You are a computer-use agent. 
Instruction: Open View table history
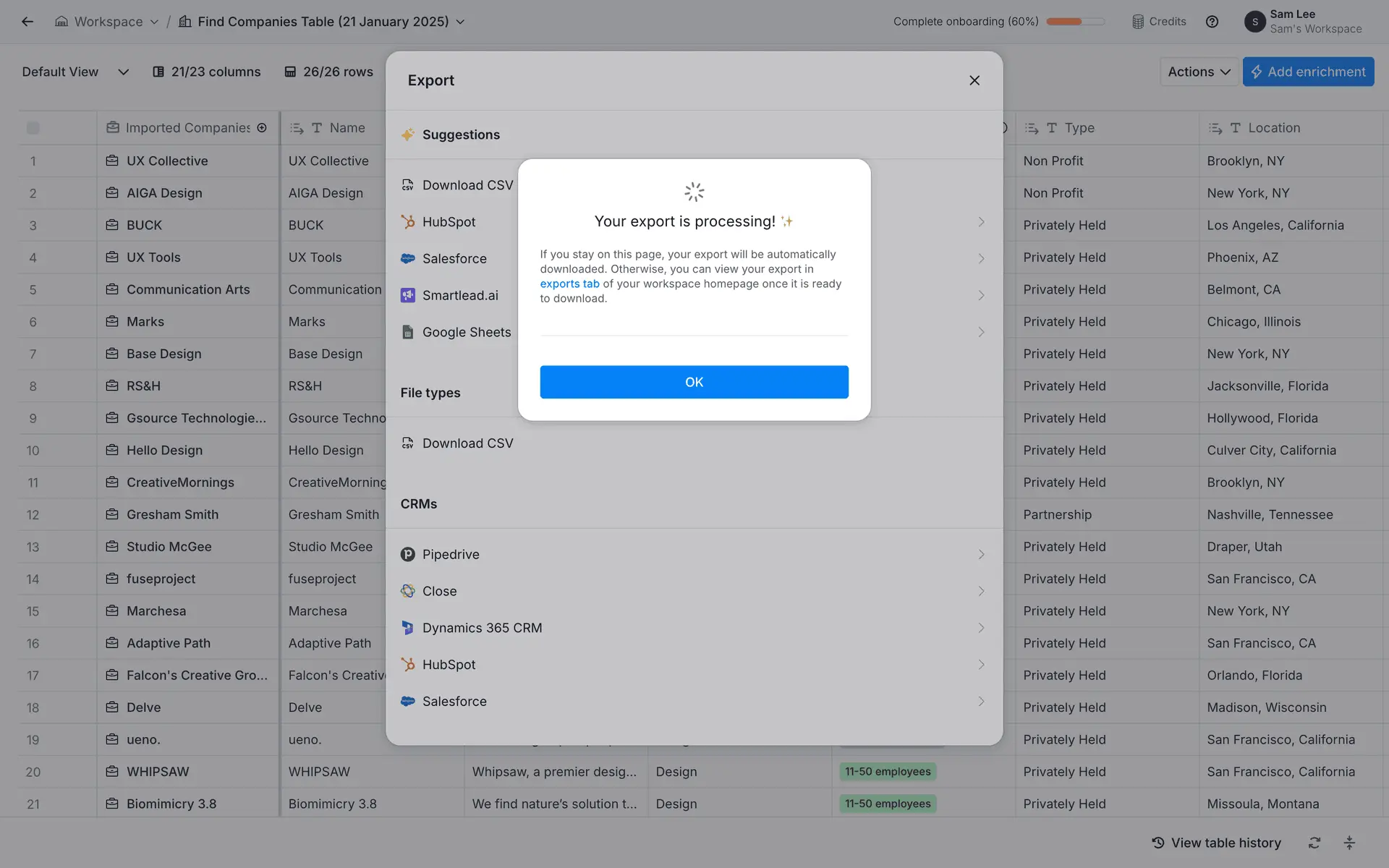click(1216, 843)
